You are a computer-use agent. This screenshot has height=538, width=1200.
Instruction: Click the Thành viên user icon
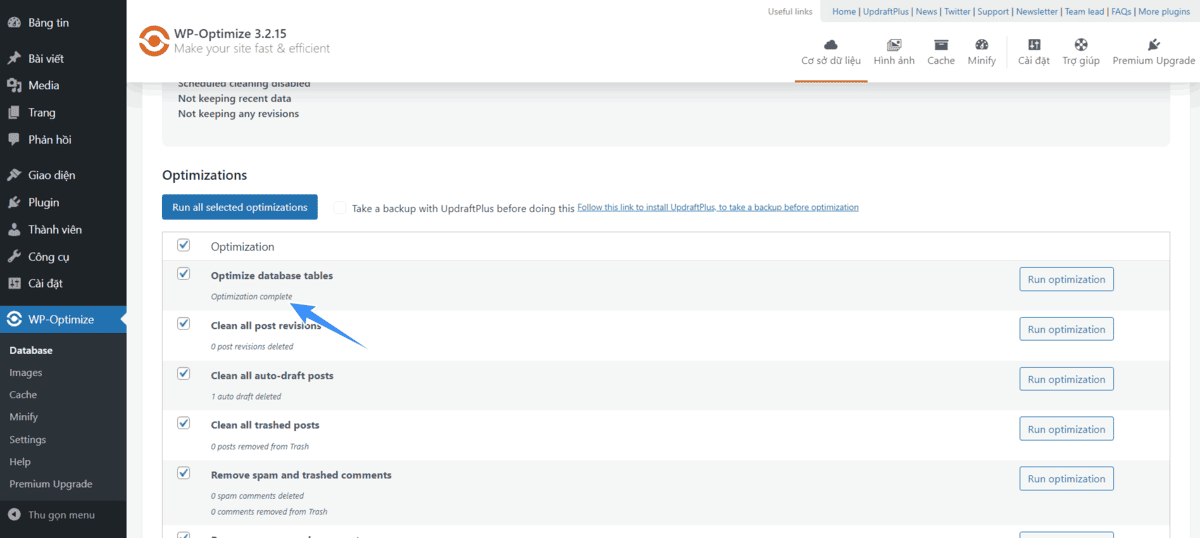[14, 229]
